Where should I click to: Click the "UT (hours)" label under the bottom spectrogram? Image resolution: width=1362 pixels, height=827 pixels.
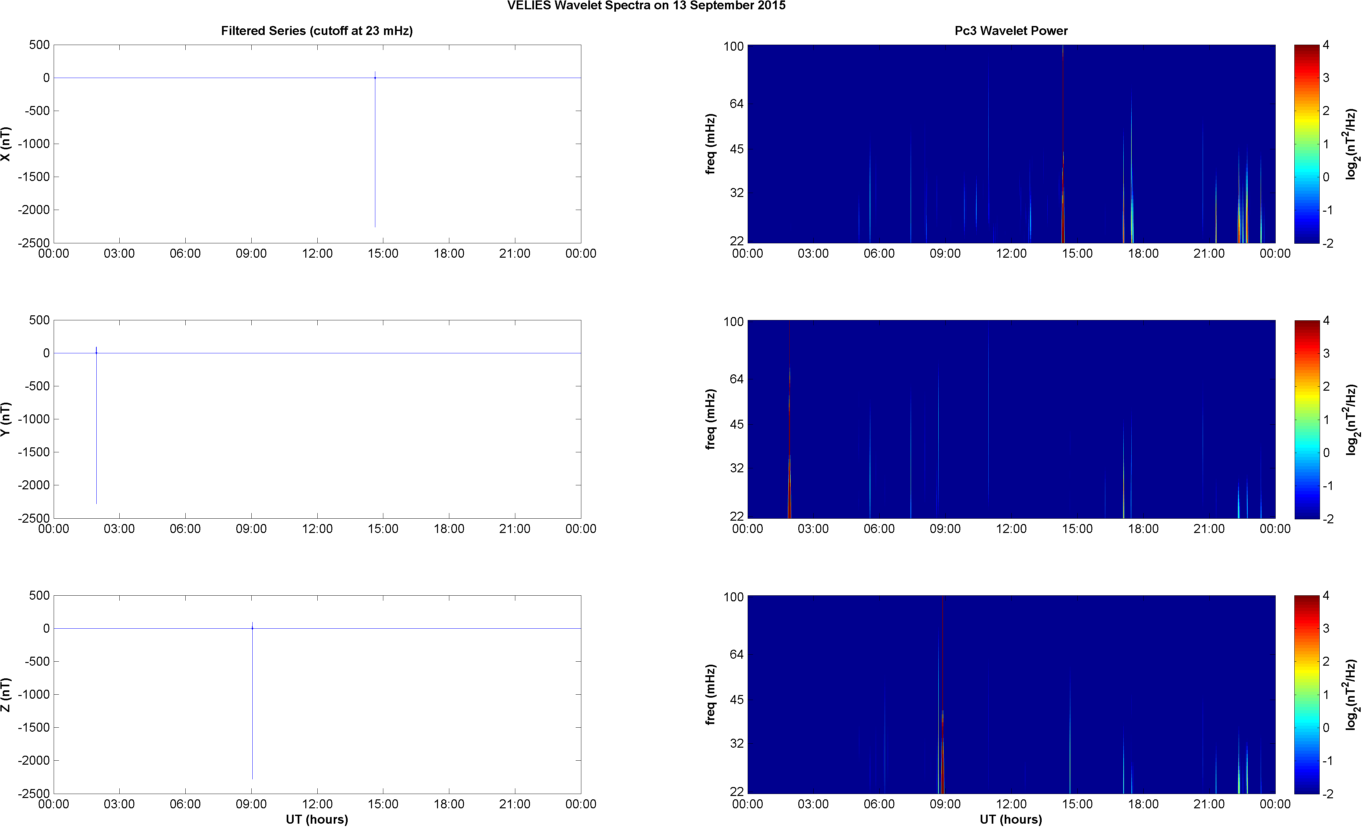[x=1011, y=819]
